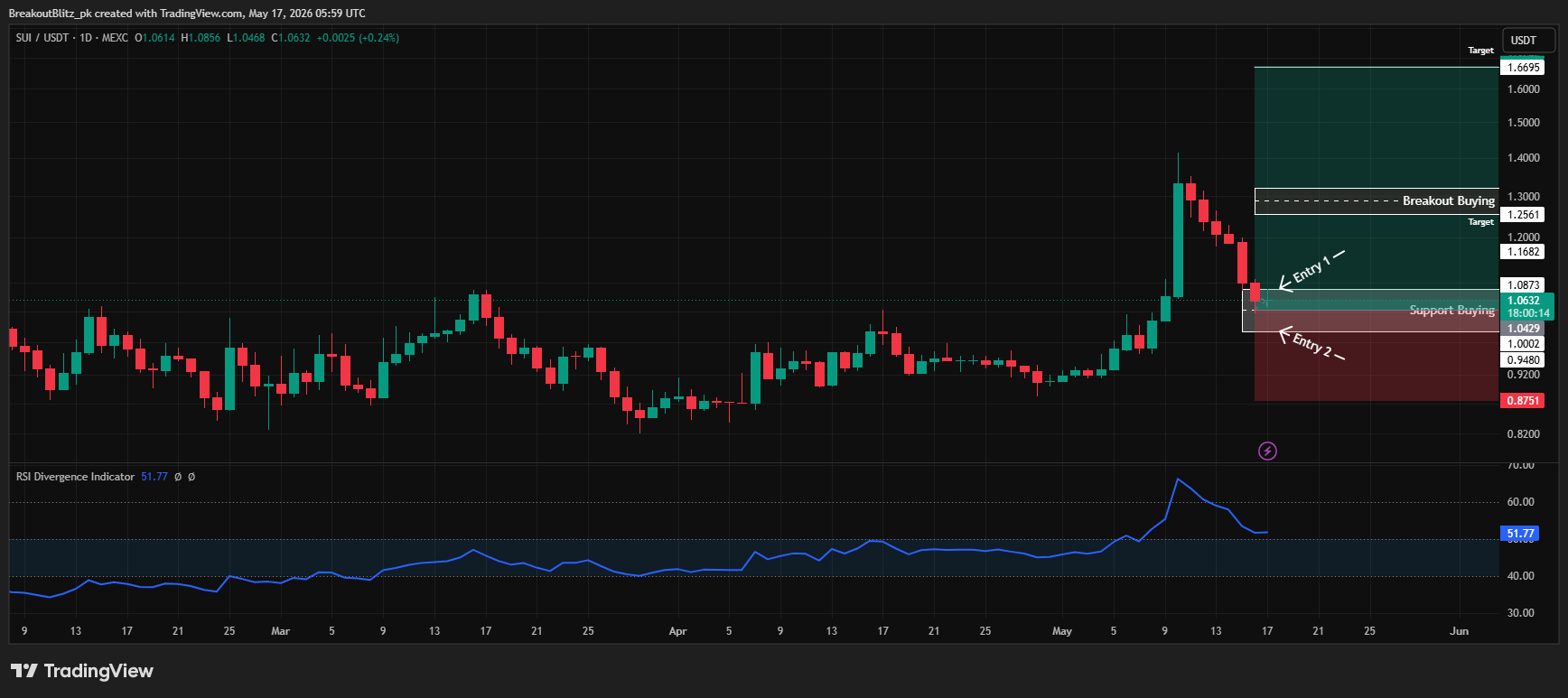This screenshot has width=1568, height=698.
Task: Click the 0.9480 price label
Action: (x=1524, y=360)
